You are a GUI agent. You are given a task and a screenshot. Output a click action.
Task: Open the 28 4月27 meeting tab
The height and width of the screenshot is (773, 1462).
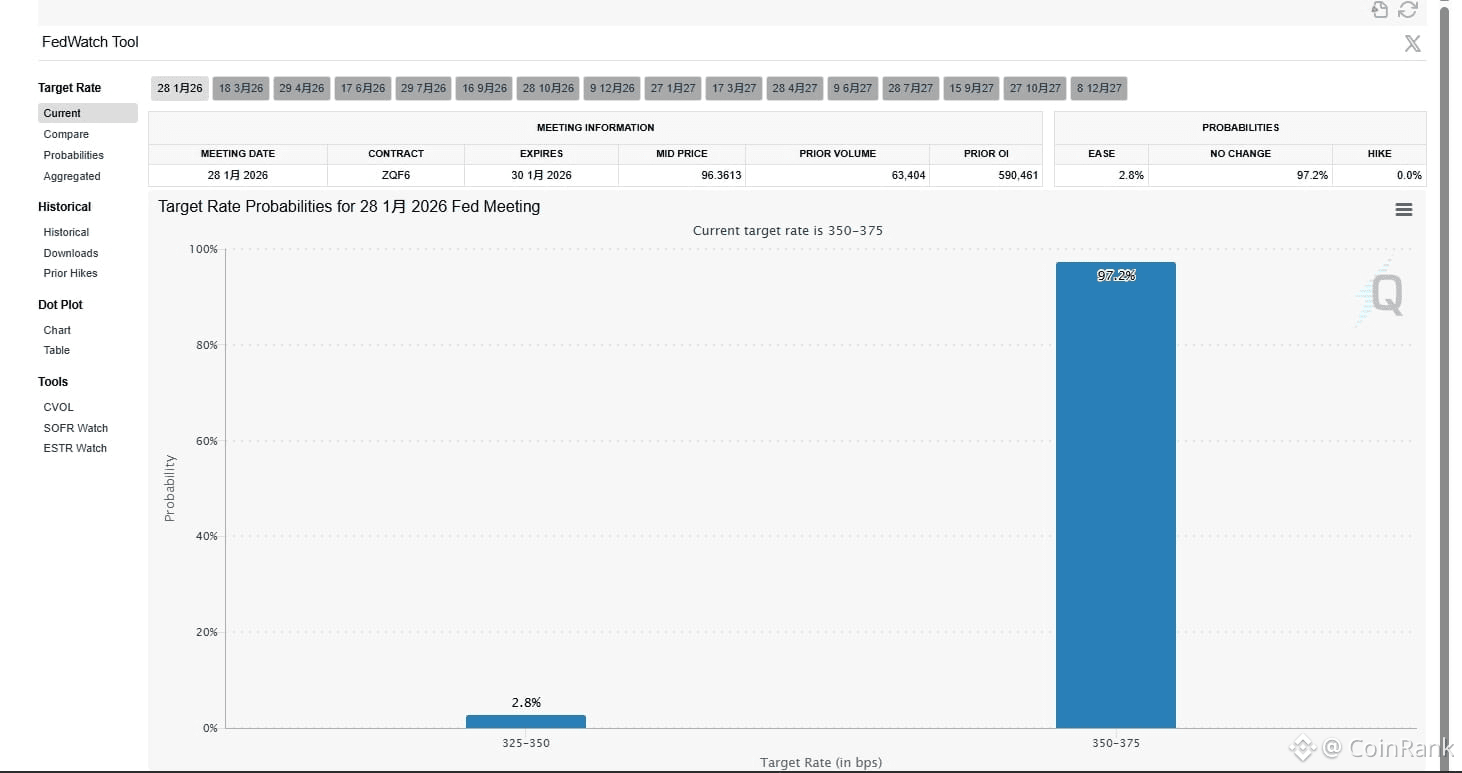pos(795,88)
